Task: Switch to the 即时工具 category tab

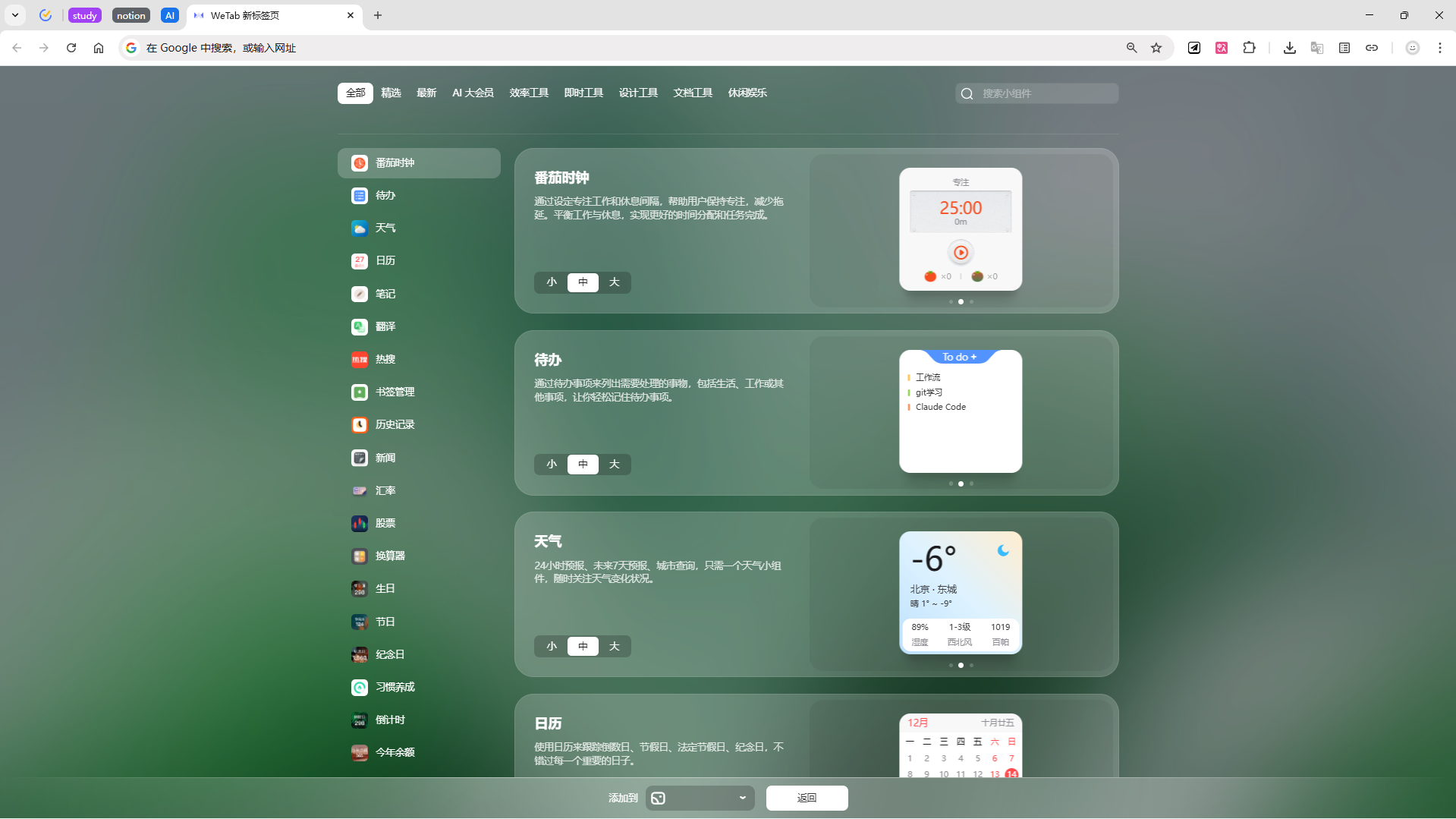Action: (x=583, y=93)
